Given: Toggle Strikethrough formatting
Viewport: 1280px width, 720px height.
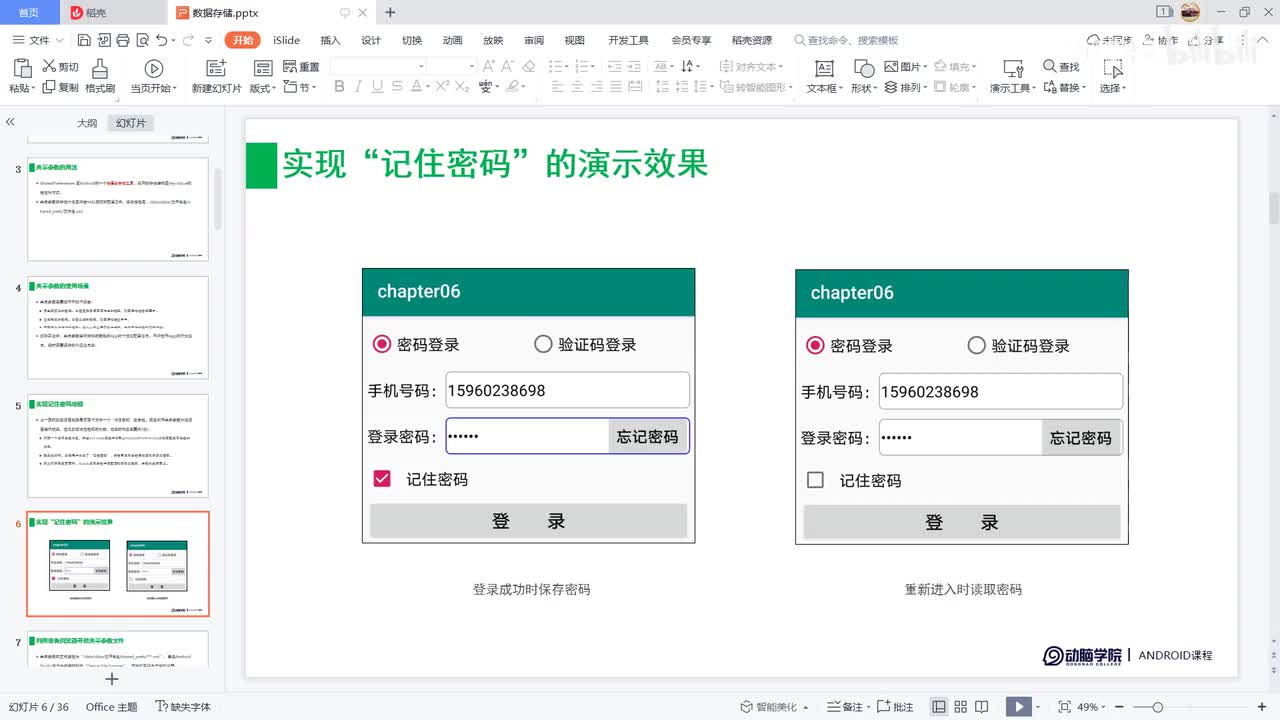Looking at the screenshot, I should [x=396, y=87].
